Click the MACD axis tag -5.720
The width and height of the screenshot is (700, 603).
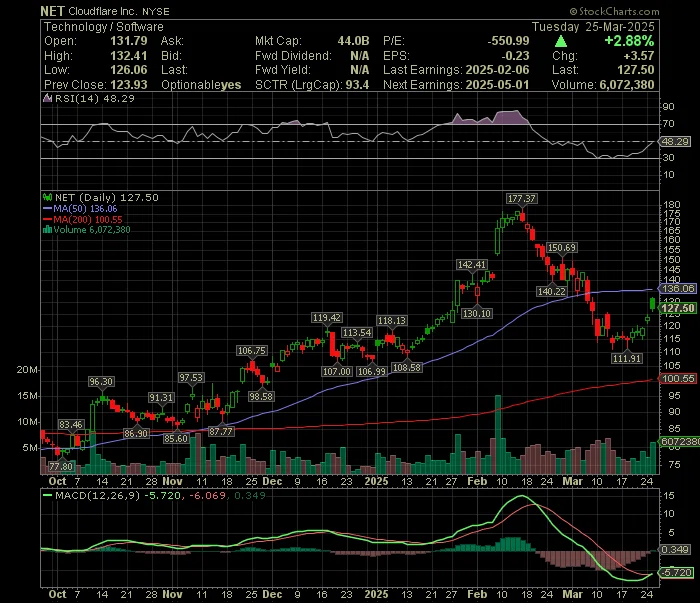677,572
